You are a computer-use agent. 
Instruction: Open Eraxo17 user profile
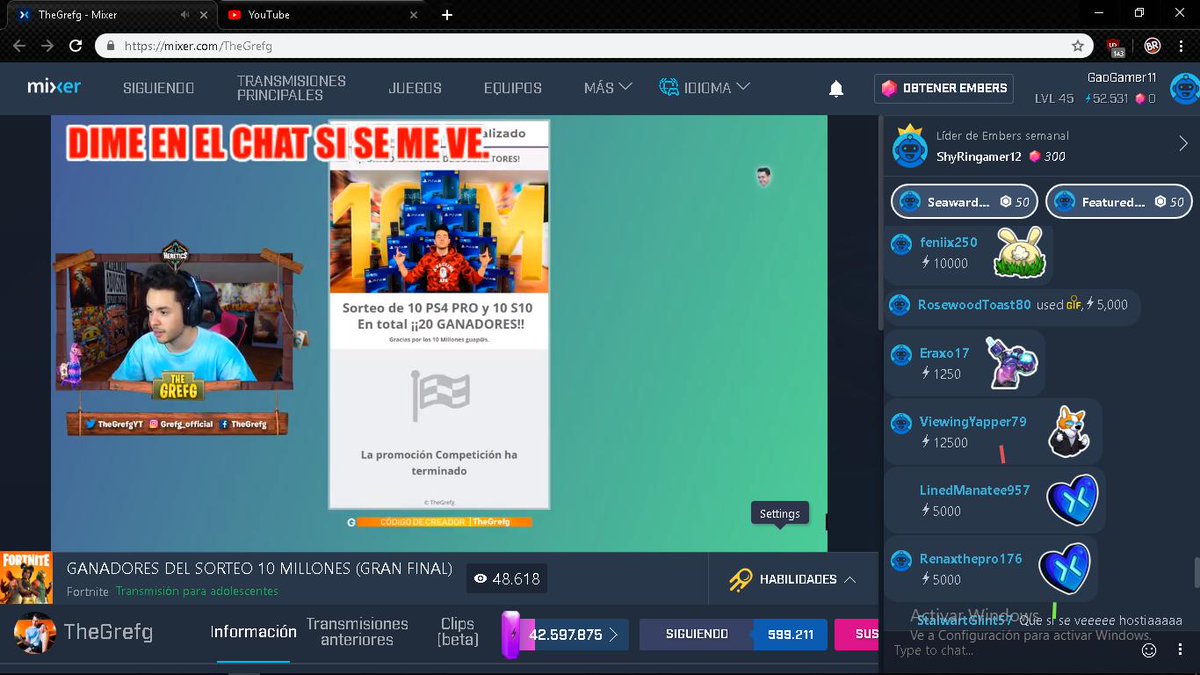(944, 353)
